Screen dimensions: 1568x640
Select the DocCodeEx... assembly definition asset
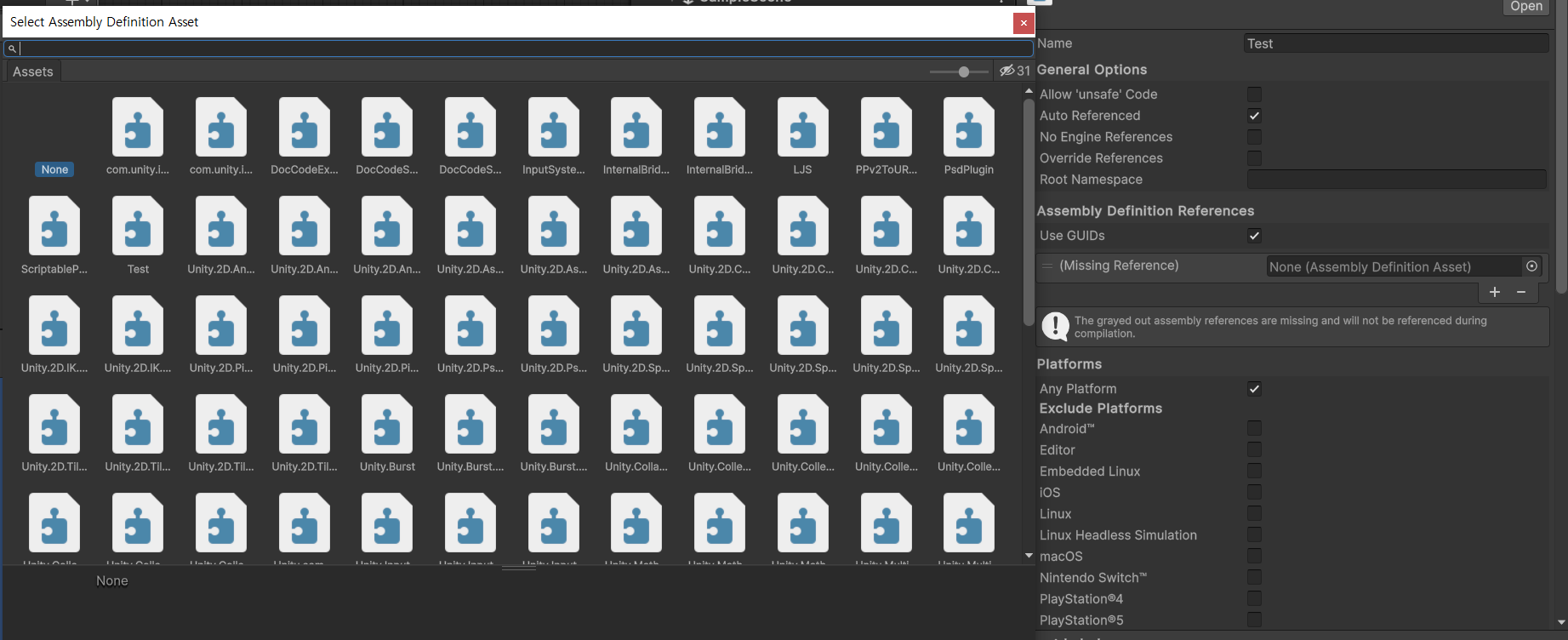tap(304, 136)
